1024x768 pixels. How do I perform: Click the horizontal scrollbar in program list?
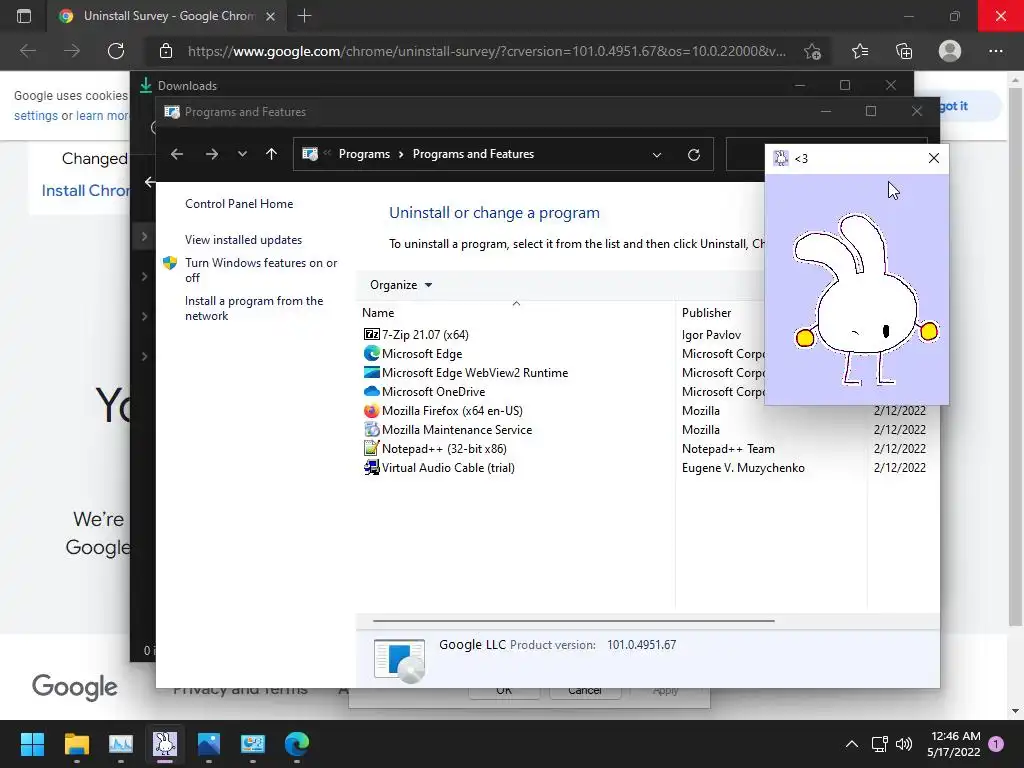(573, 620)
